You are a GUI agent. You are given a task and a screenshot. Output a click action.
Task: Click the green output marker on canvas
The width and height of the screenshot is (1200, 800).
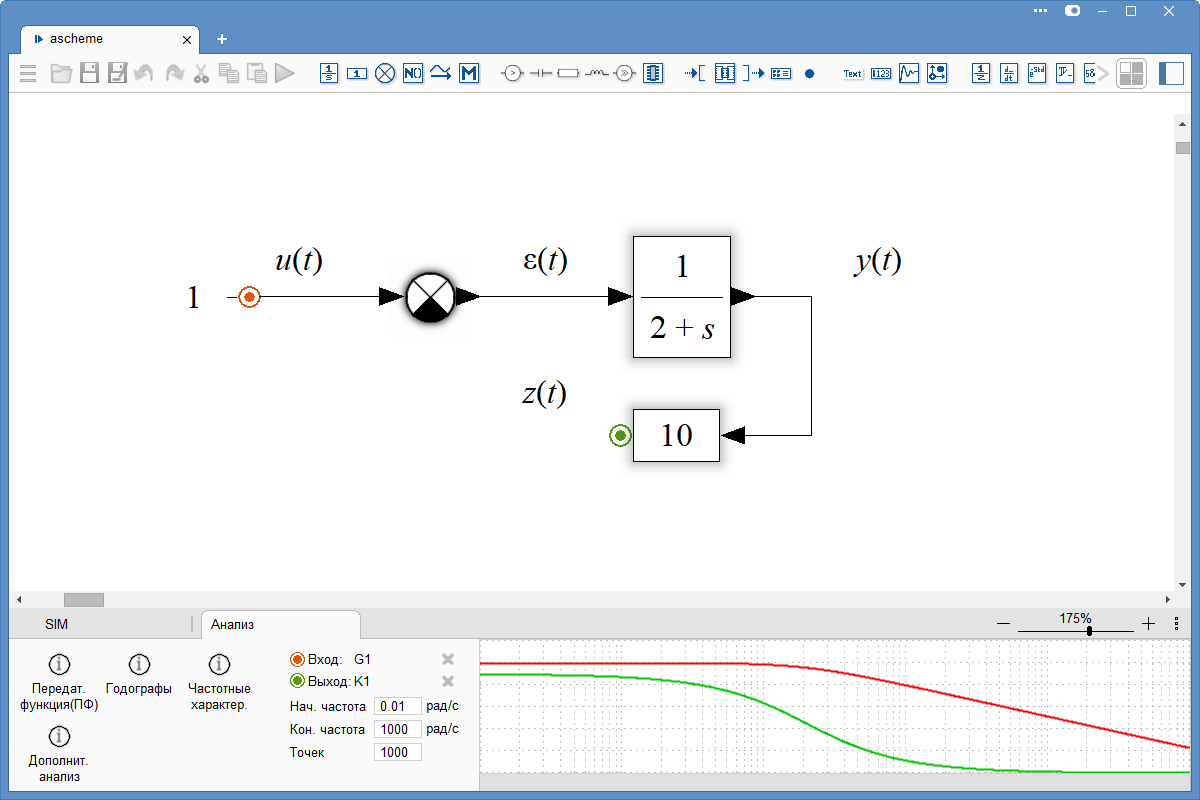click(x=620, y=435)
